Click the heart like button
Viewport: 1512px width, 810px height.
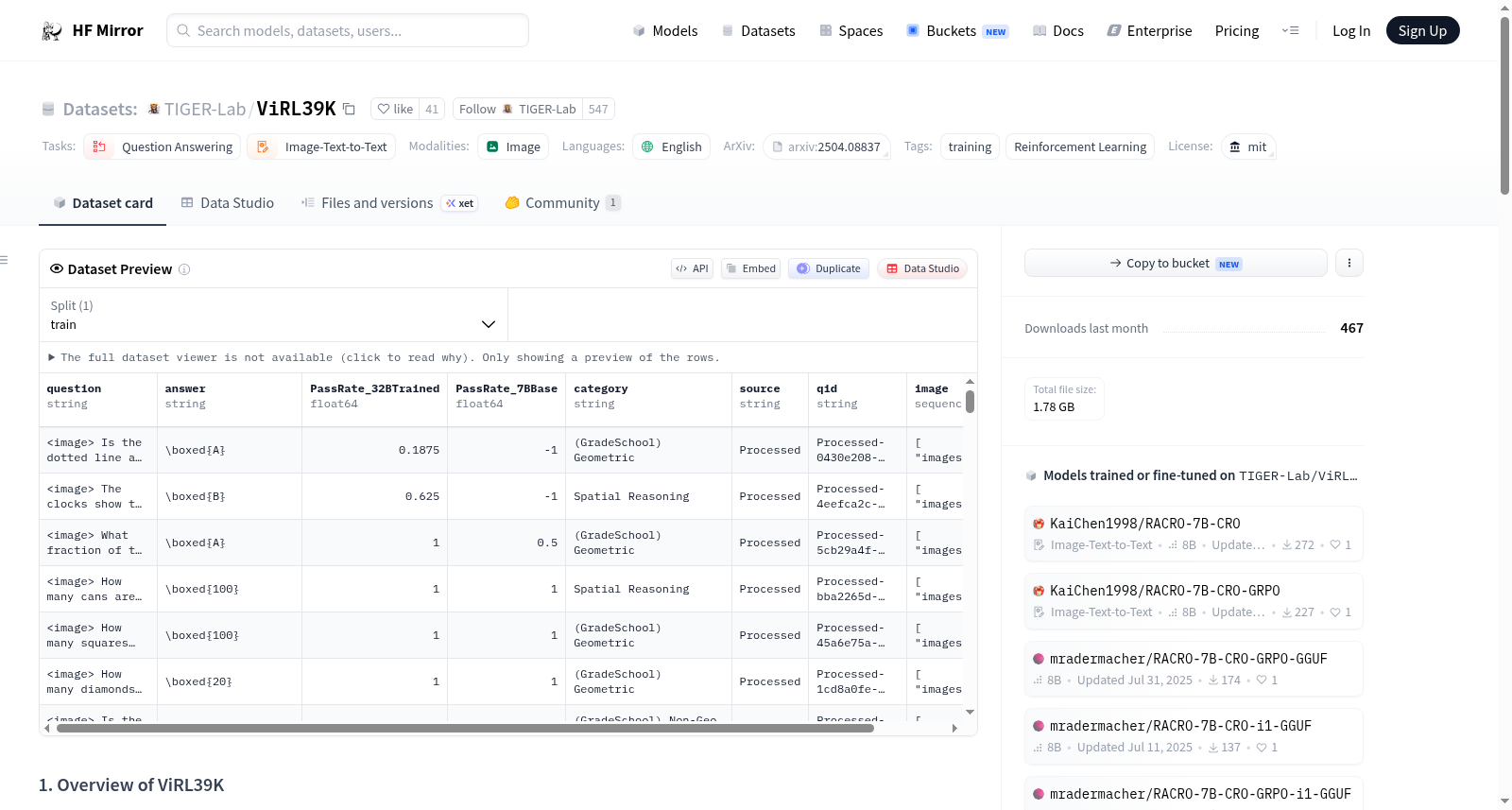[395, 109]
